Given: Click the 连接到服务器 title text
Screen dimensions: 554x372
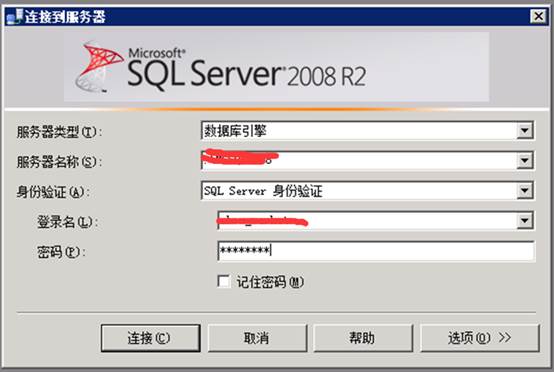Looking at the screenshot, I should pyautogui.click(x=65, y=17).
